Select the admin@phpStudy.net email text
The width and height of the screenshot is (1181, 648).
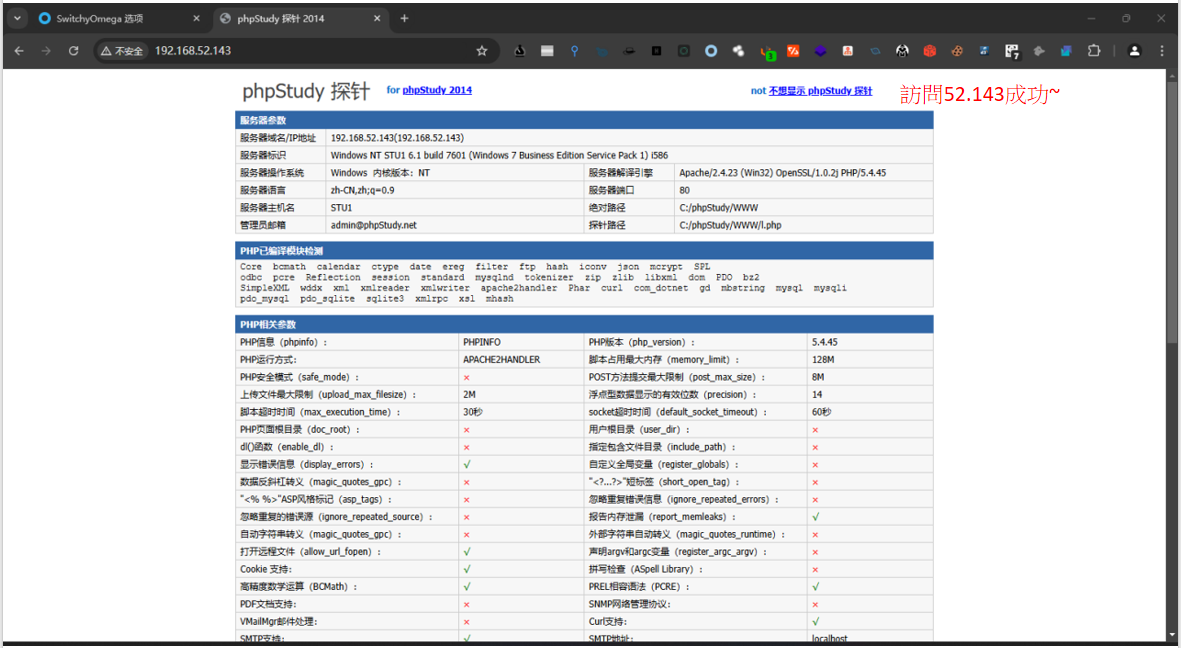click(x=374, y=225)
